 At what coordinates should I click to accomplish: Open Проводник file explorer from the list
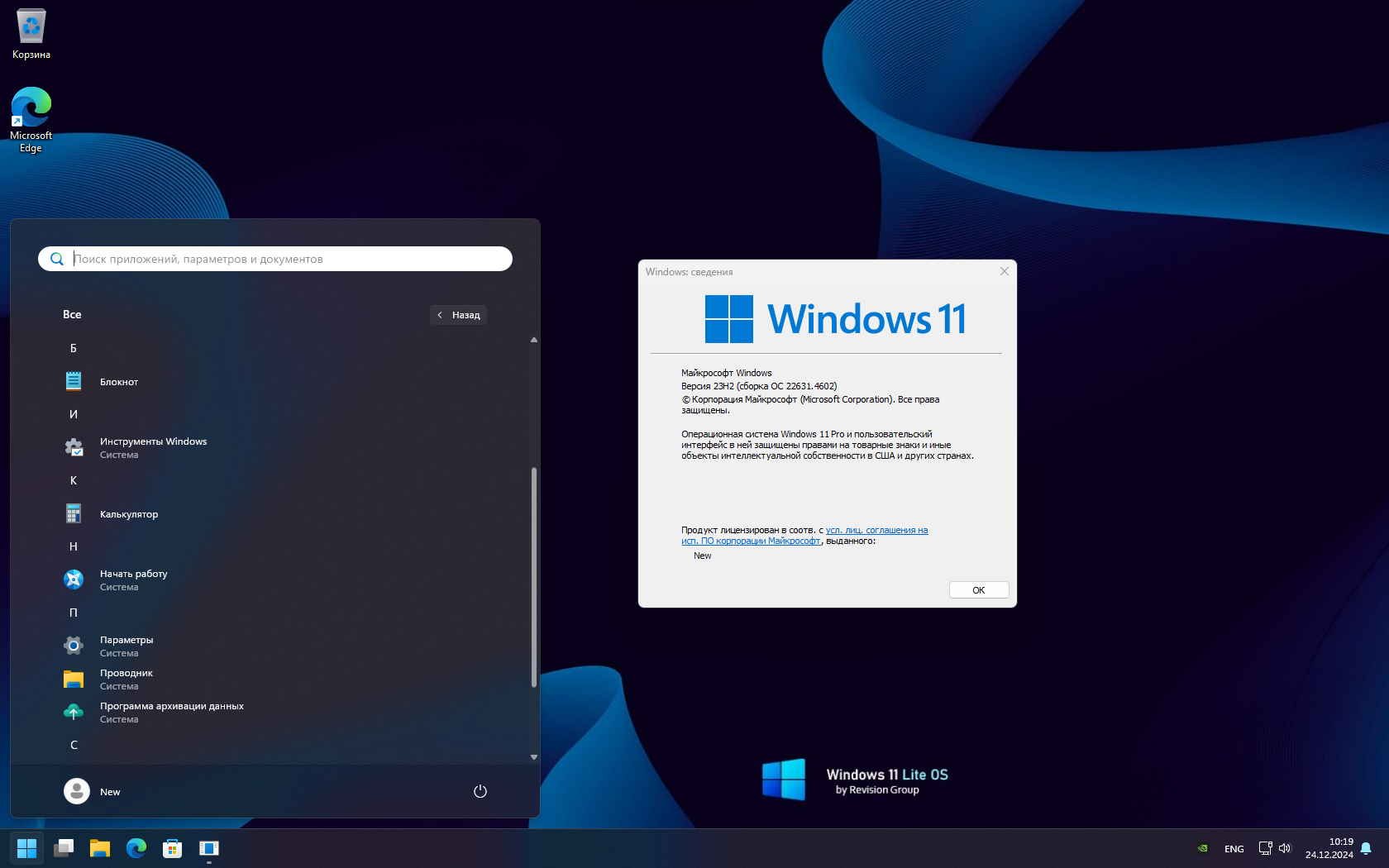[x=126, y=679]
